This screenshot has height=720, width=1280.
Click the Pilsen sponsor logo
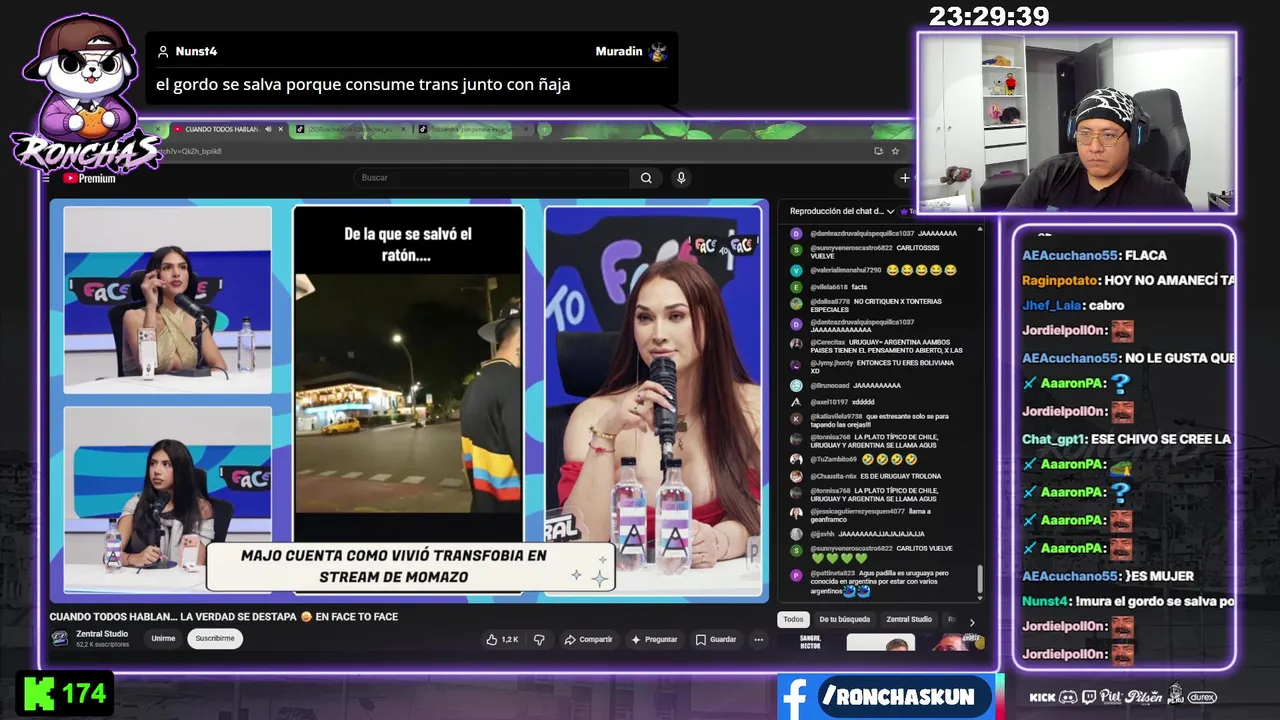1143,697
